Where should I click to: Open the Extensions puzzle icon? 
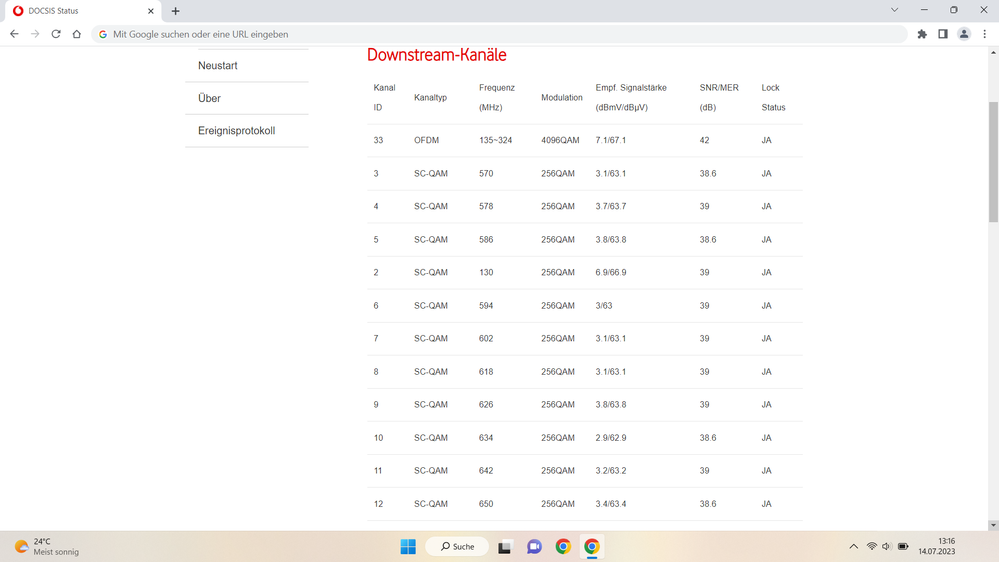click(x=922, y=34)
